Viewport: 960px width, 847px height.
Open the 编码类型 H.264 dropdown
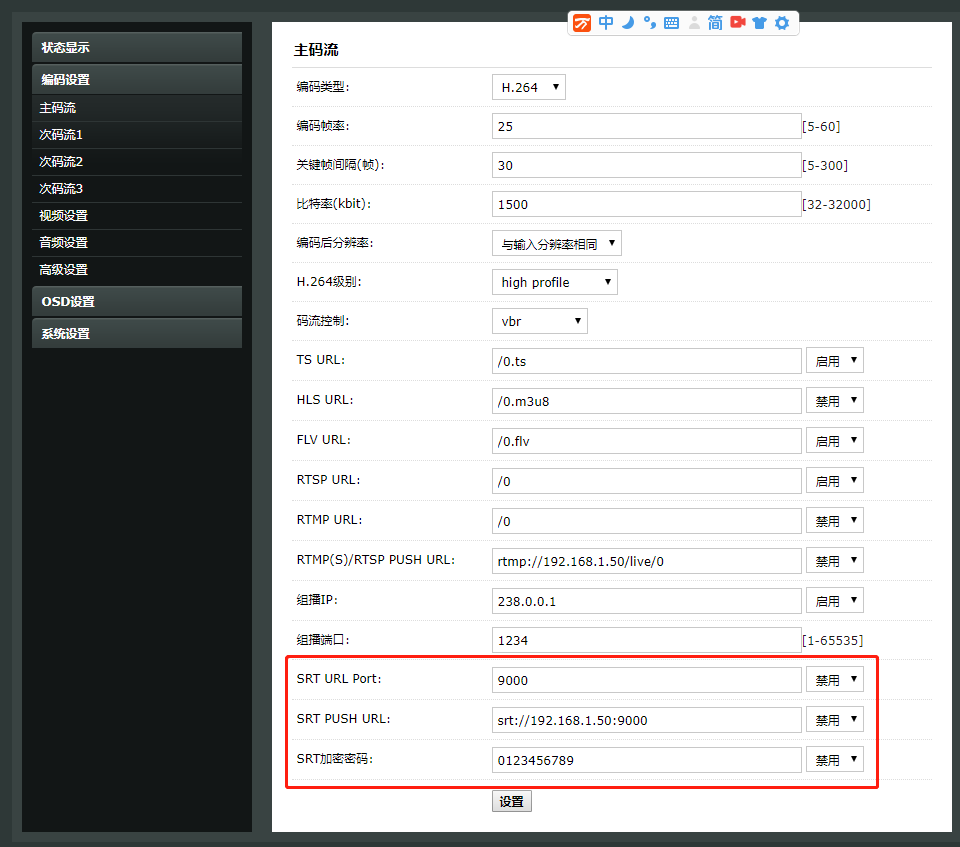(529, 87)
